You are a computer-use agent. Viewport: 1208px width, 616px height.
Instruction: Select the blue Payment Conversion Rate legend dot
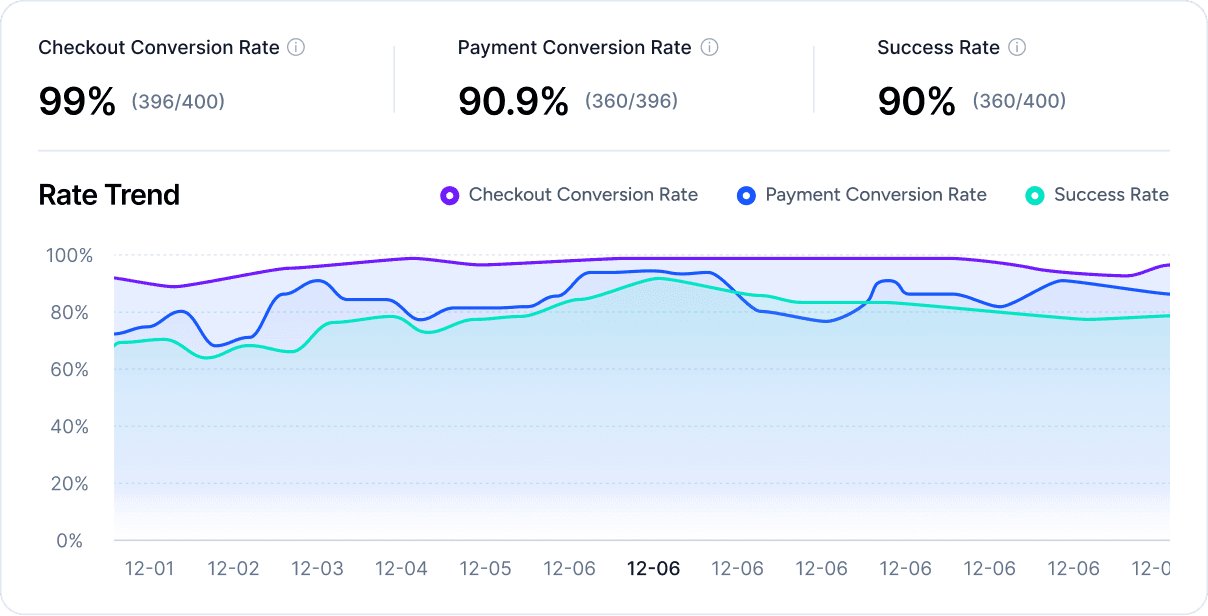(746, 194)
